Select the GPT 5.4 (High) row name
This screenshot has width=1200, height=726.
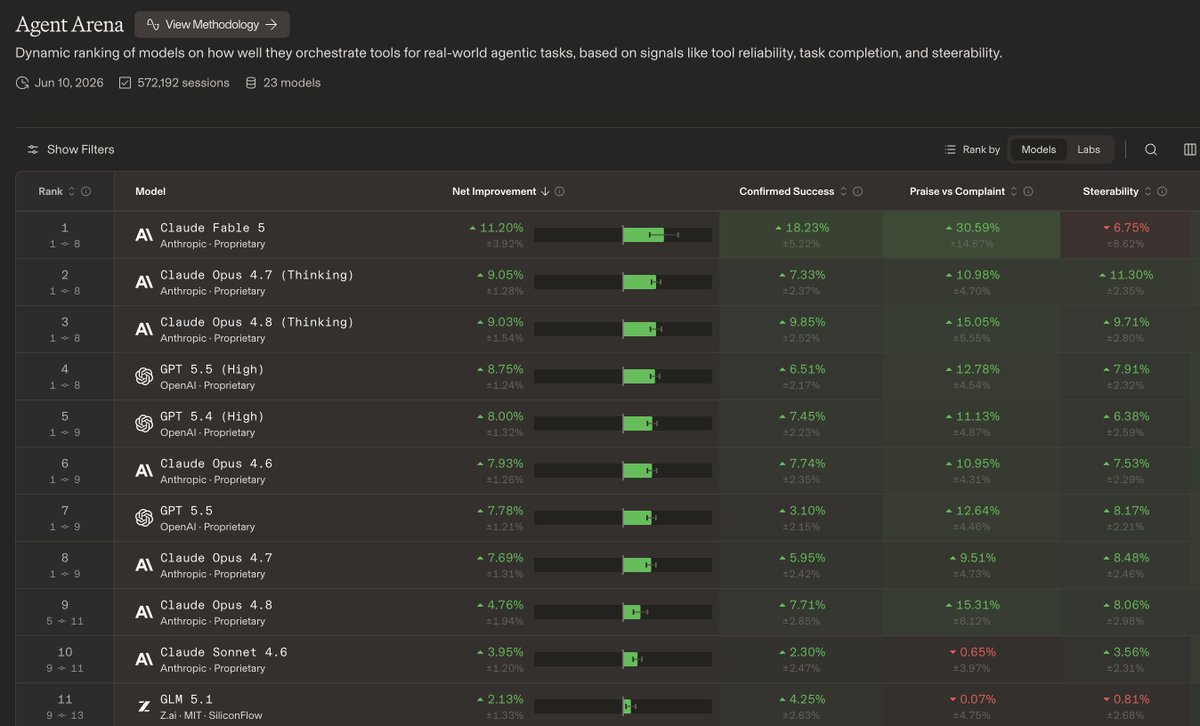click(212, 416)
